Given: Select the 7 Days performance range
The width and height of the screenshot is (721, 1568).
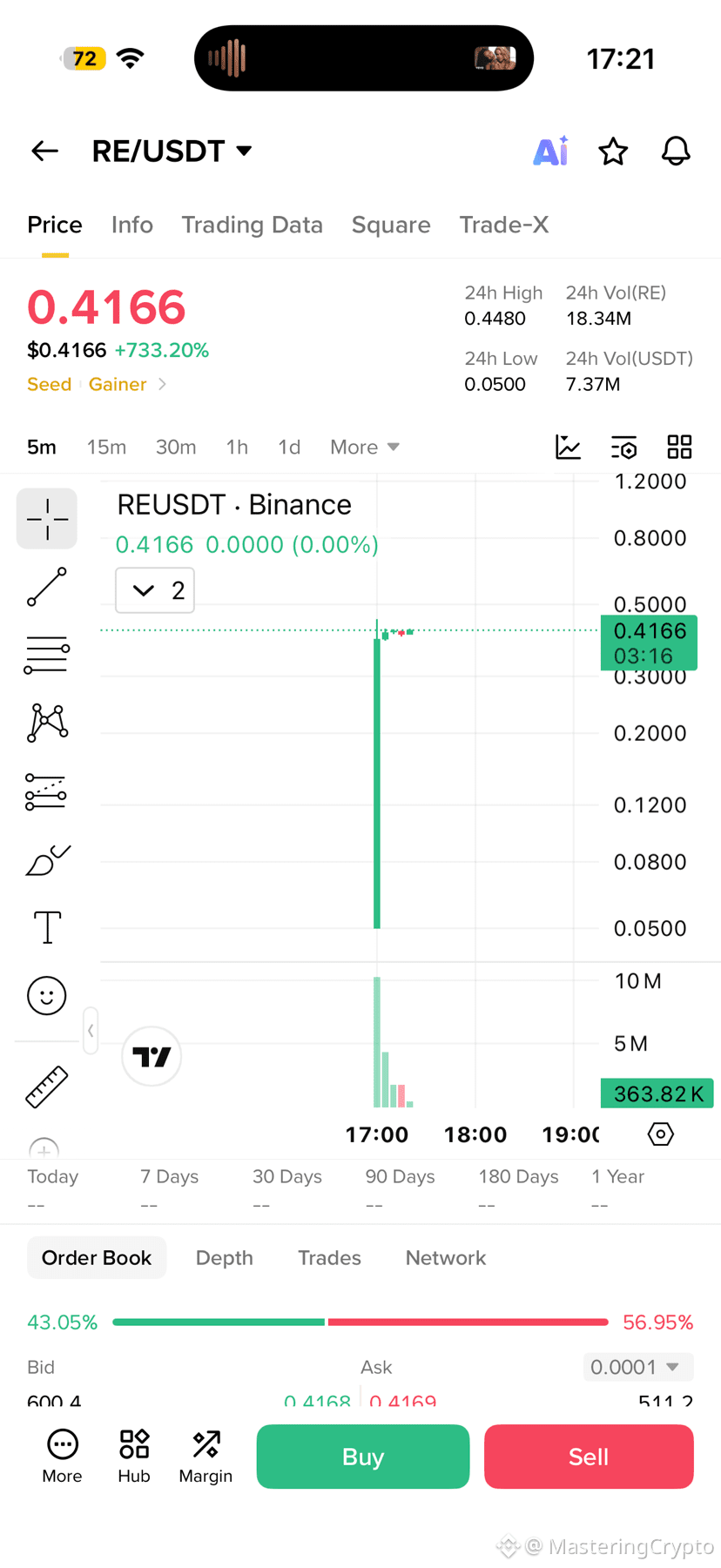Looking at the screenshot, I should click(170, 1189).
